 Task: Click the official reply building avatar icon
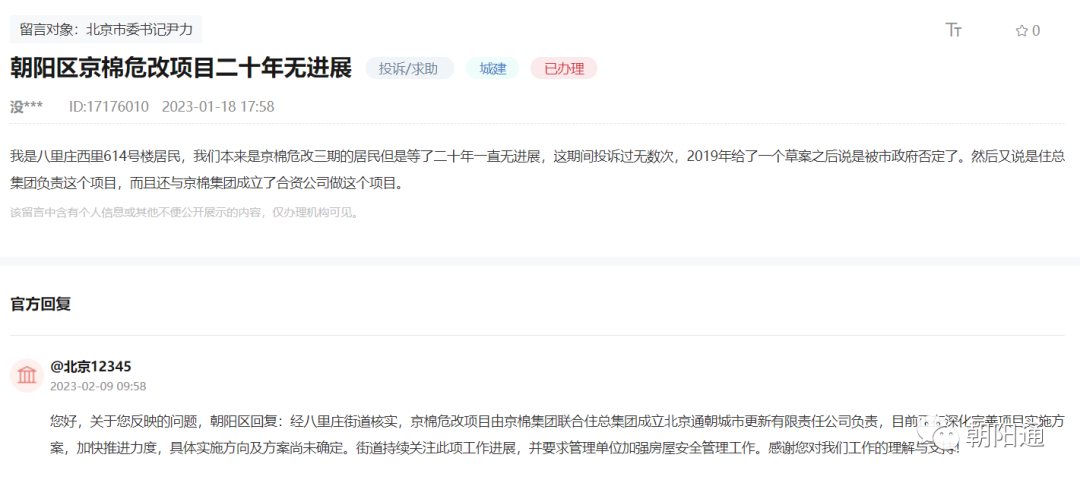[27, 375]
